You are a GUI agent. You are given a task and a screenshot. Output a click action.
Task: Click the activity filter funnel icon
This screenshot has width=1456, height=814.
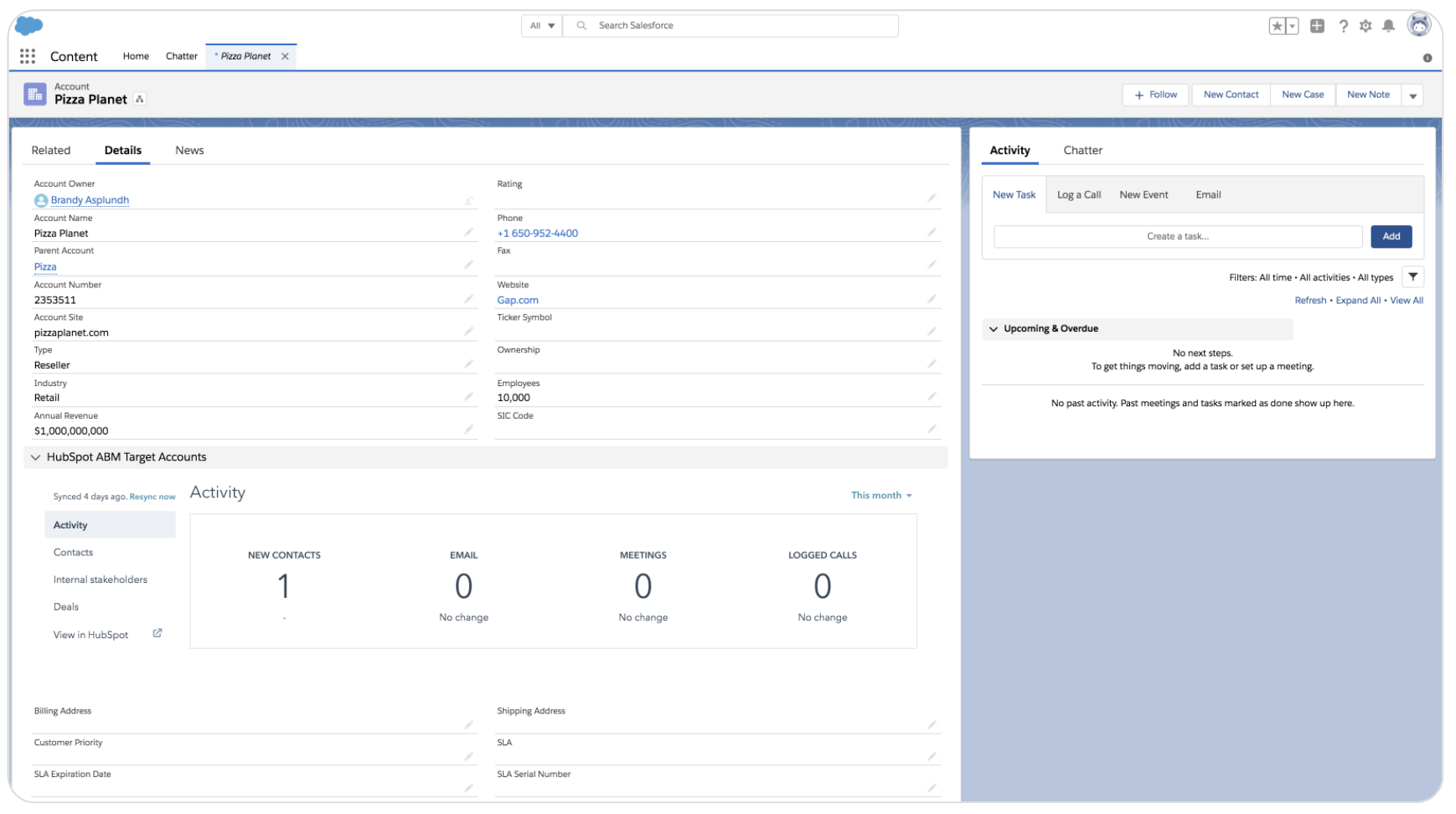click(x=1412, y=277)
